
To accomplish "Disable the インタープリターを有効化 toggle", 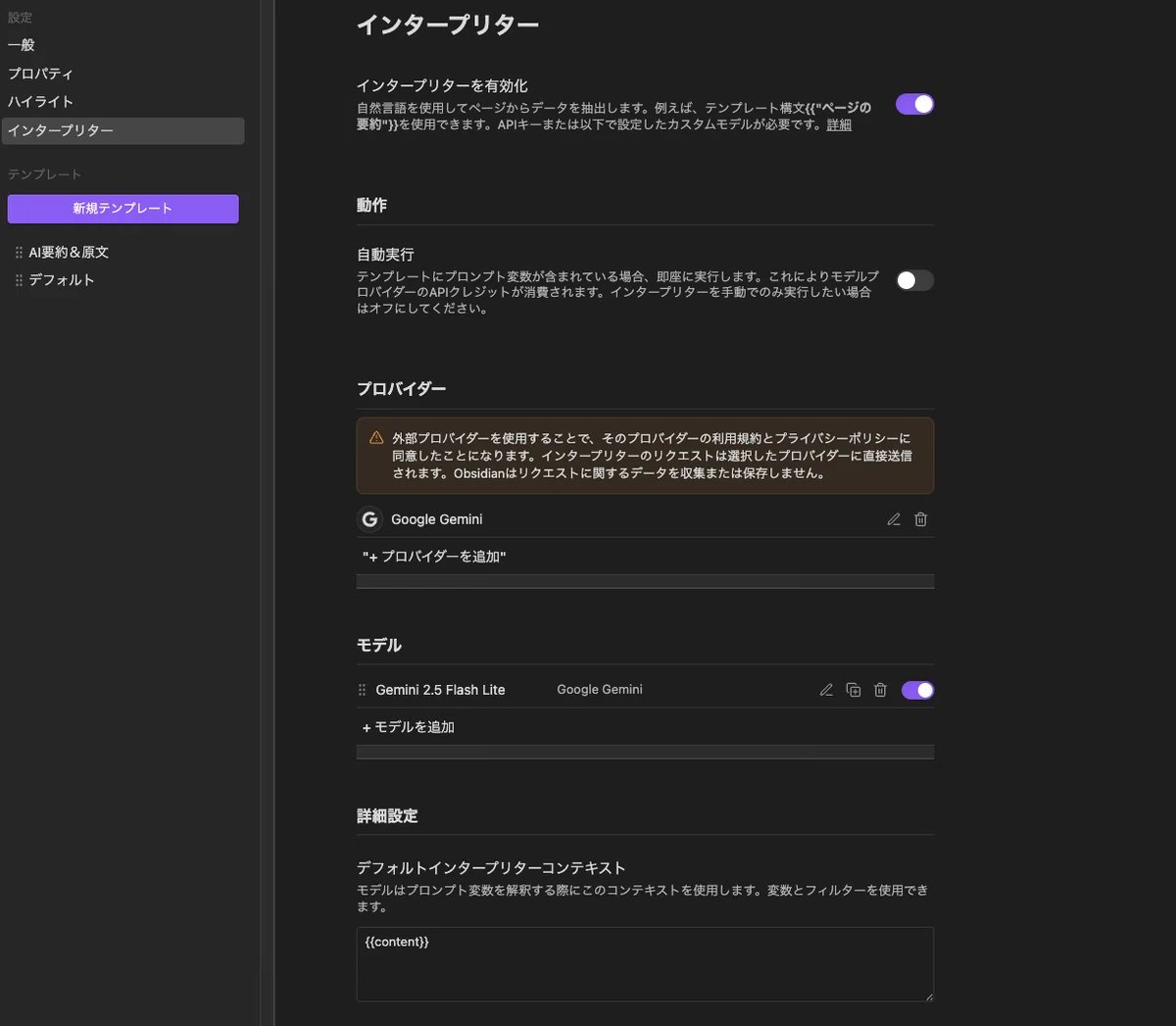I will click(915, 105).
